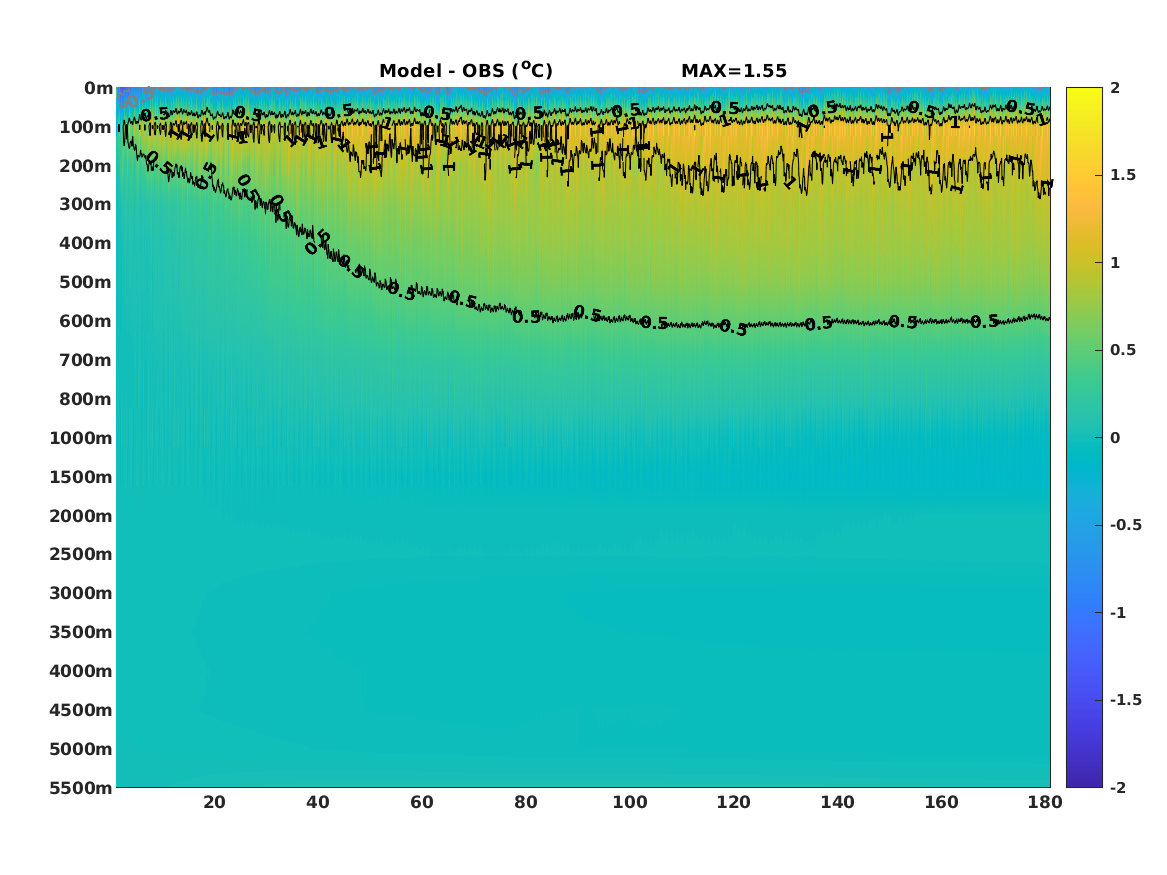Pick the colorbar tick label "0"
The width and height of the screenshot is (1167, 875).
[1115, 438]
